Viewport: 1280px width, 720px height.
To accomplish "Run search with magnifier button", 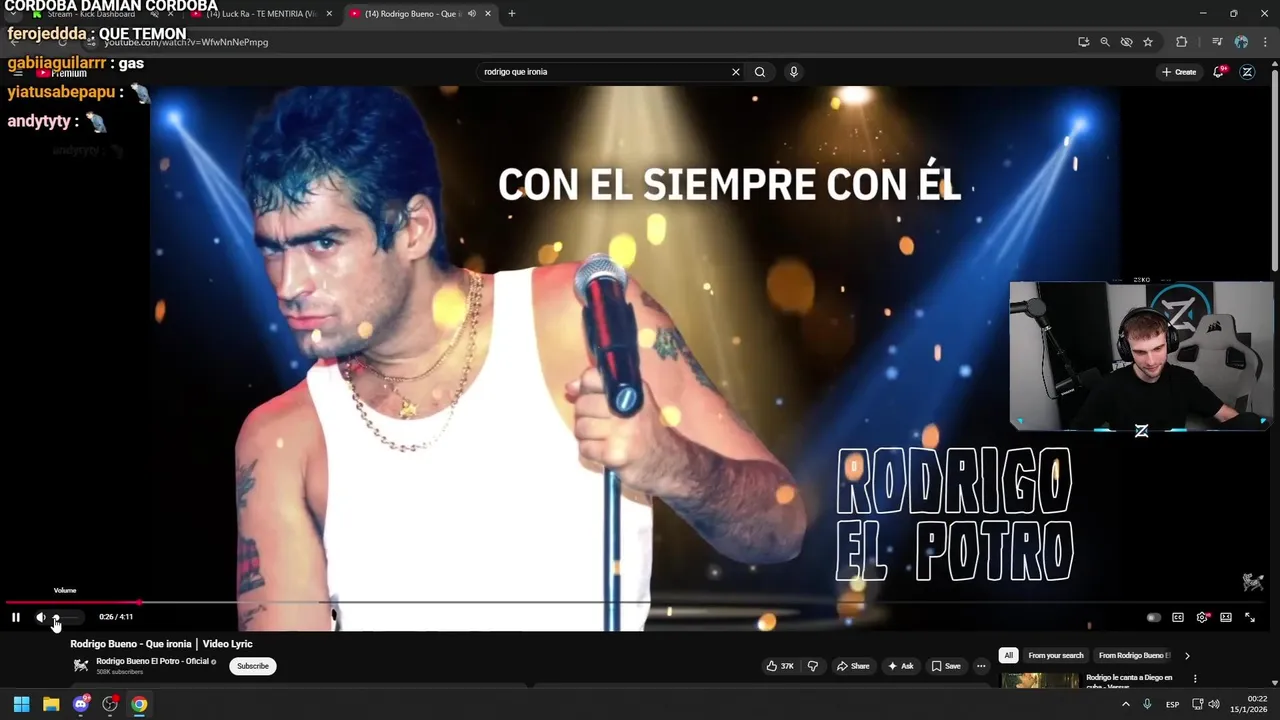I will point(760,72).
